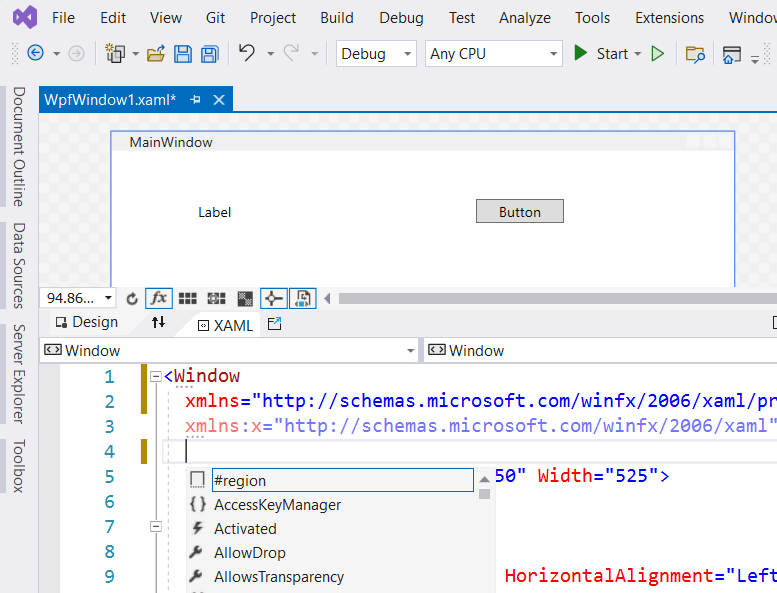Click the Button control in the designer
The height and width of the screenshot is (593, 777).
tap(519, 212)
